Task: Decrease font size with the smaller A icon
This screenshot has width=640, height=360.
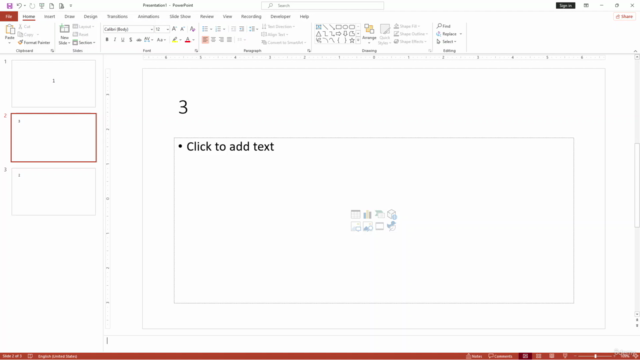Action: click(x=182, y=29)
